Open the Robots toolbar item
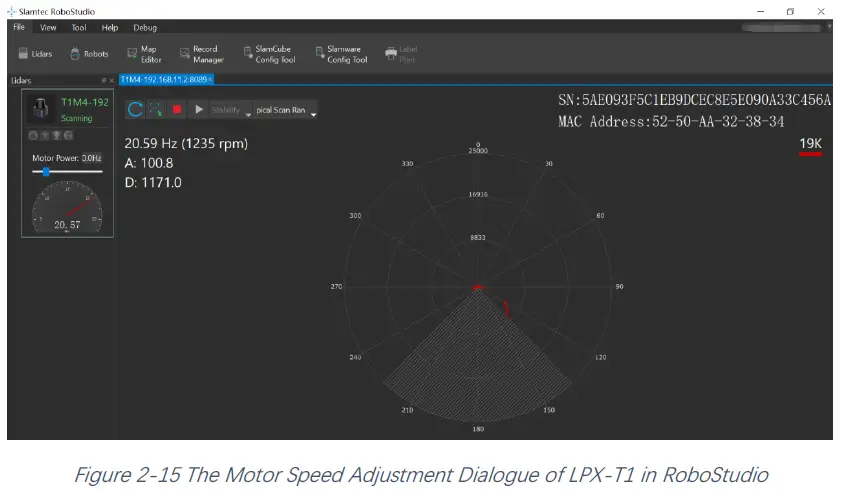Screen dimensions: 845x493 coord(89,54)
